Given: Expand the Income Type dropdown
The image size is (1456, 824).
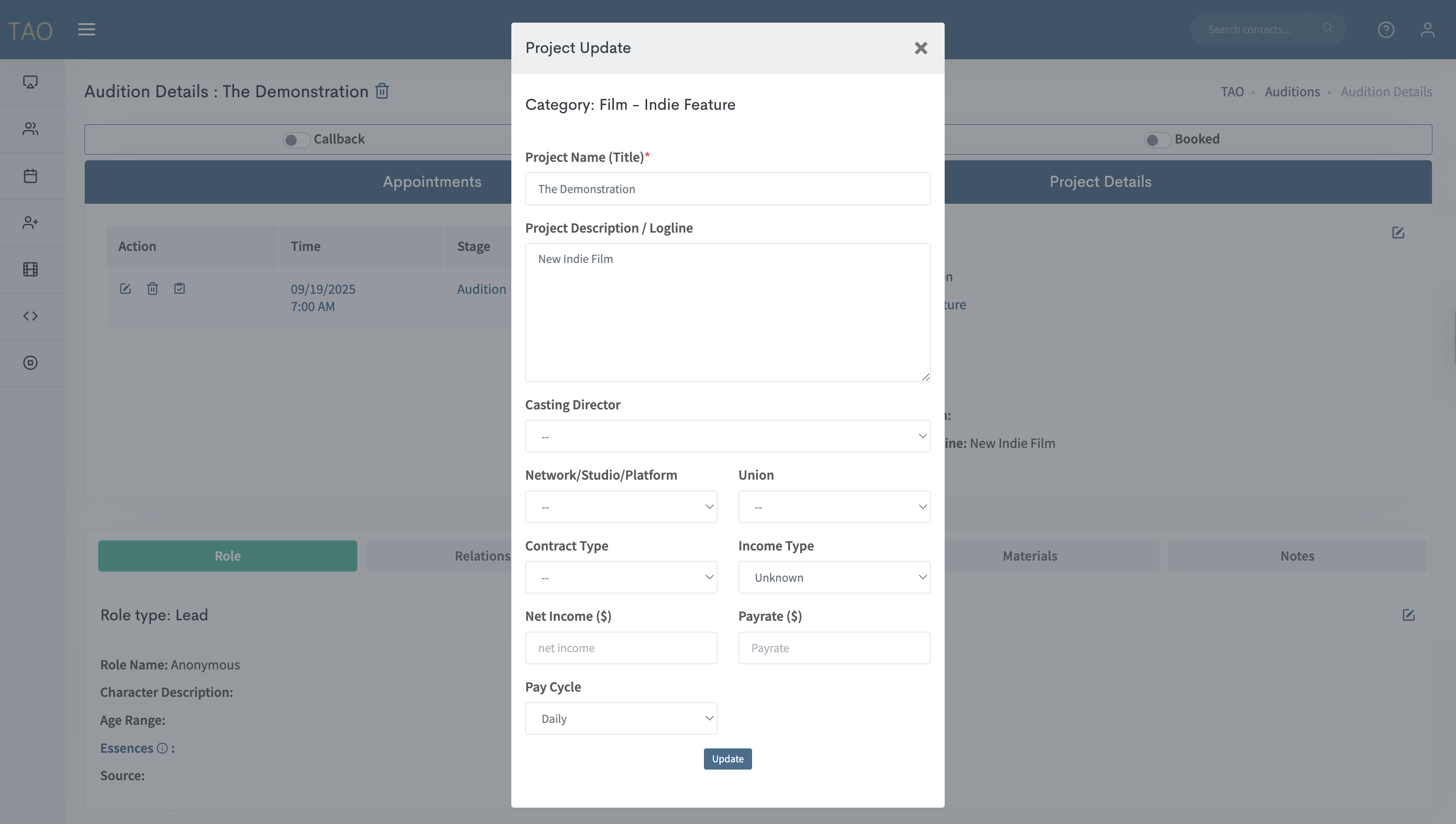Looking at the screenshot, I should (834, 577).
